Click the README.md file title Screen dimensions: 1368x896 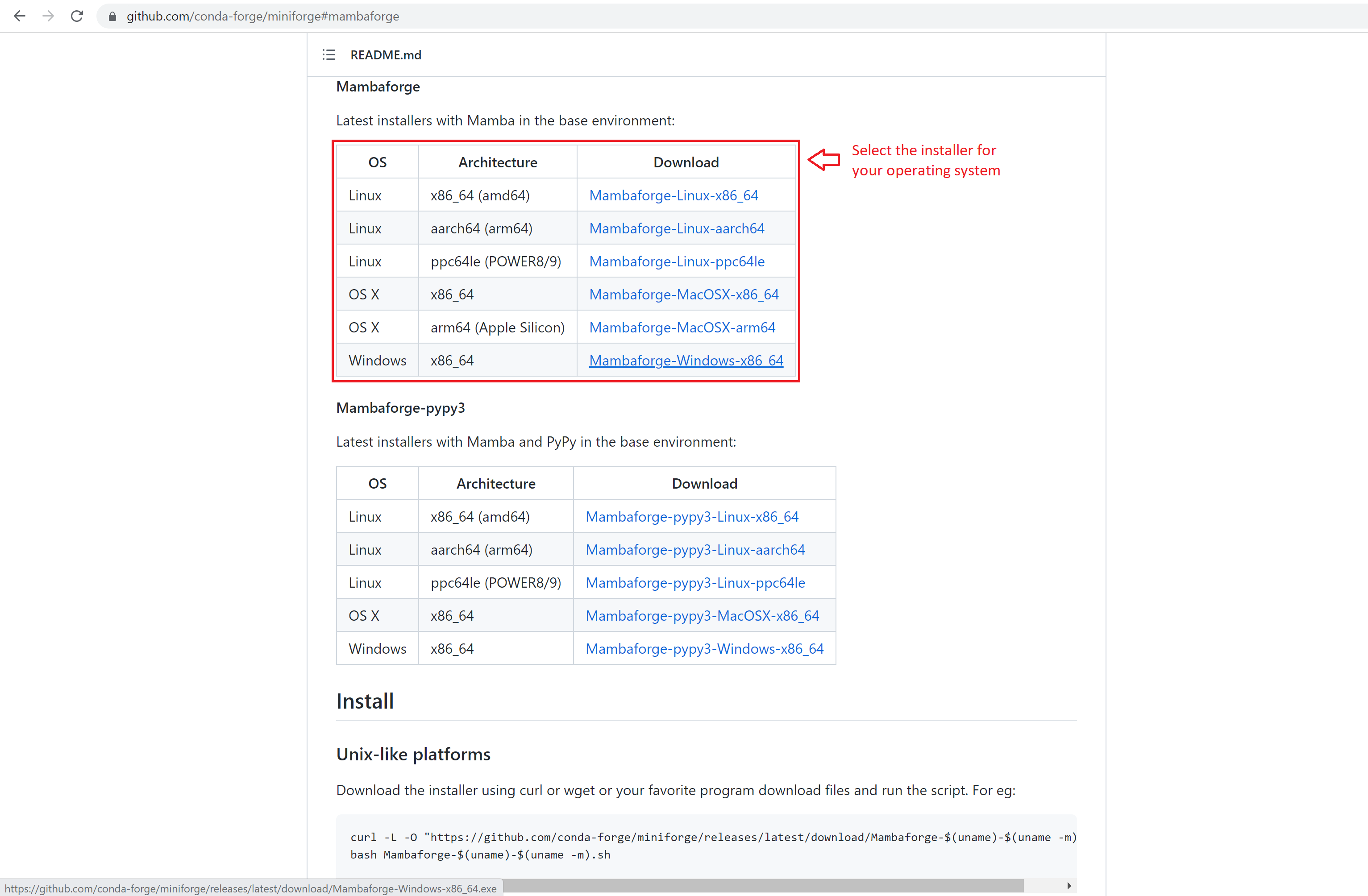click(386, 54)
